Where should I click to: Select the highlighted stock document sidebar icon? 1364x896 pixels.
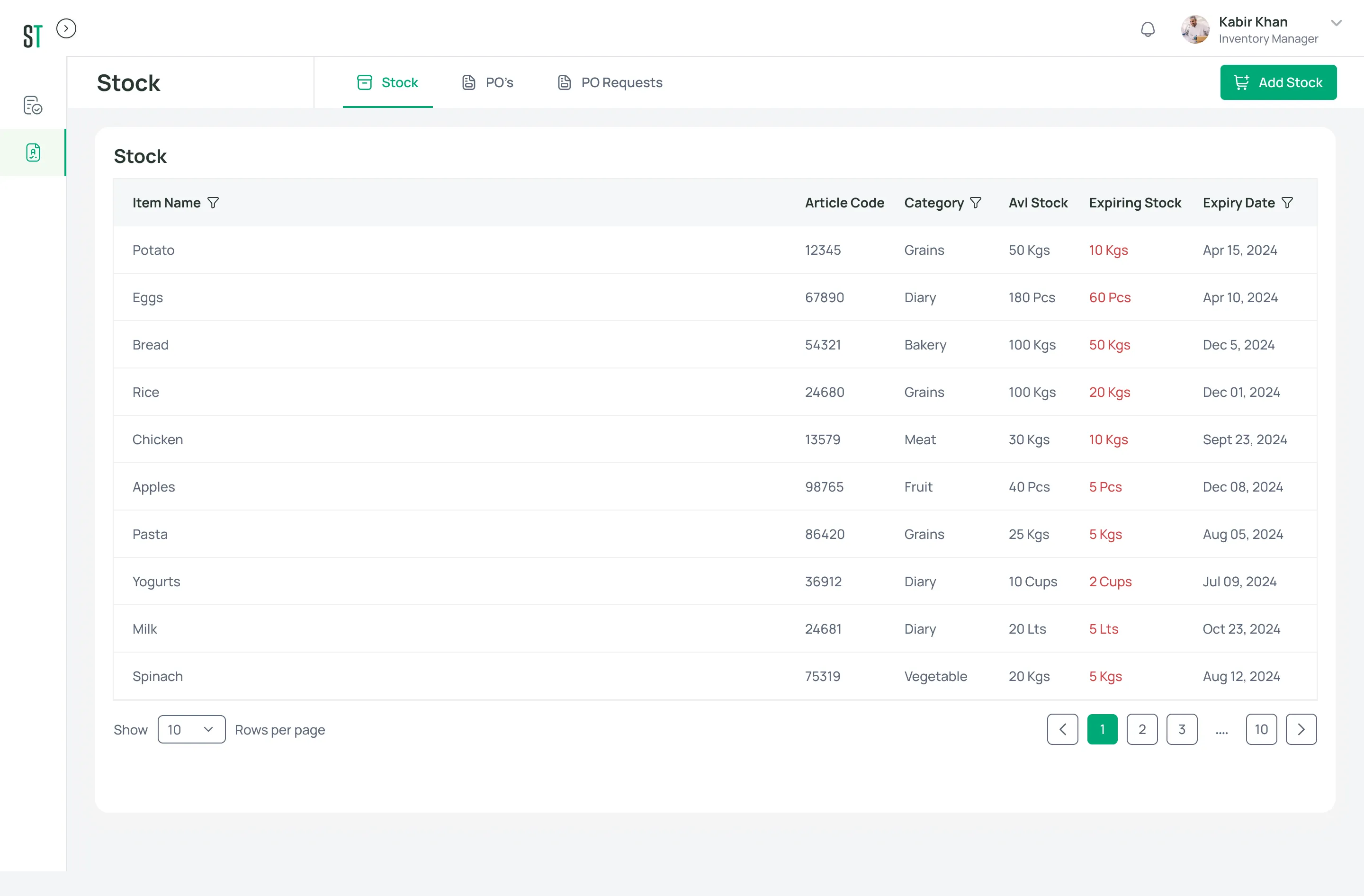[33, 152]
